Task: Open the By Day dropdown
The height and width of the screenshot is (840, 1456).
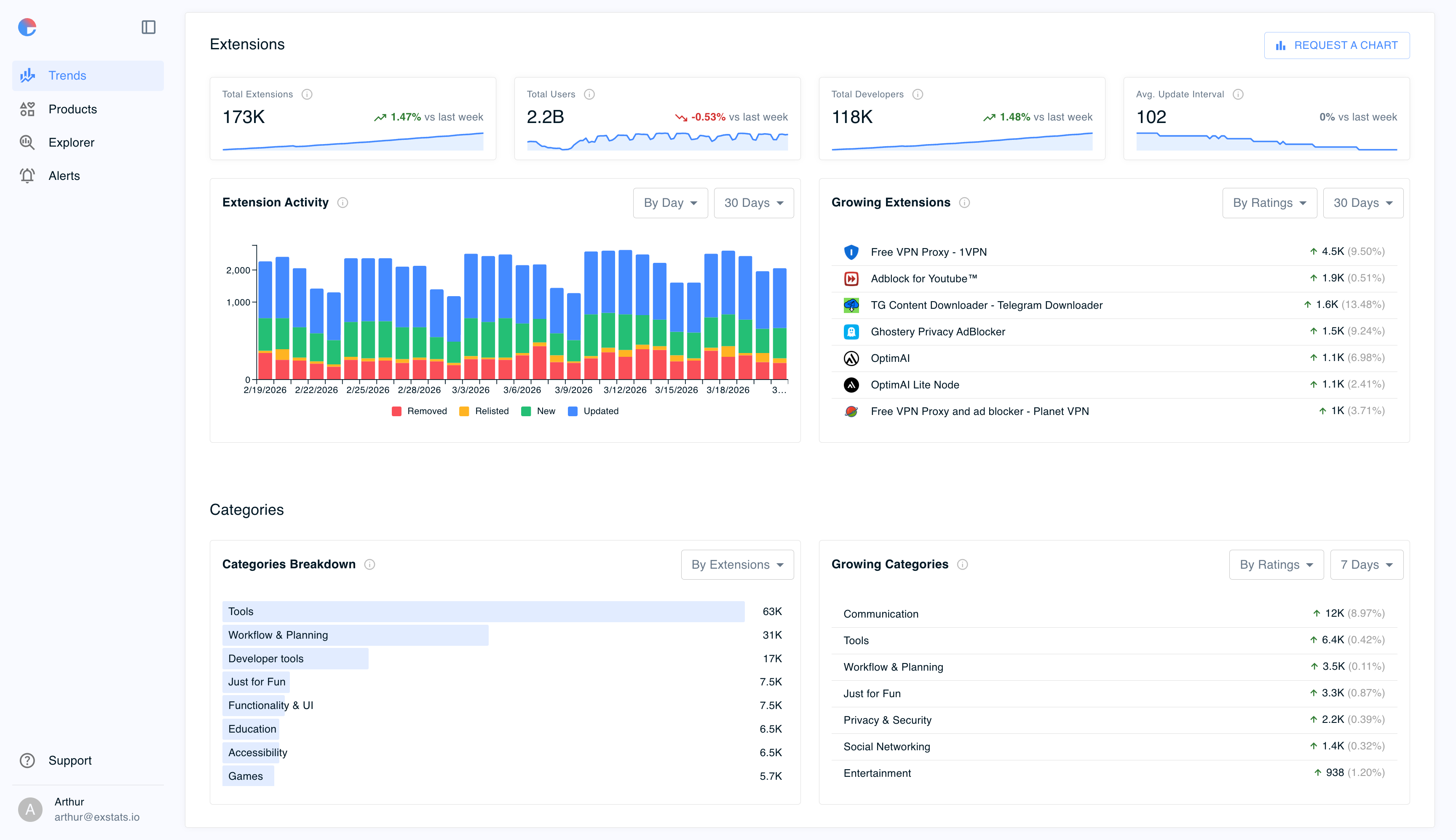Action: [x=670, y=203]
